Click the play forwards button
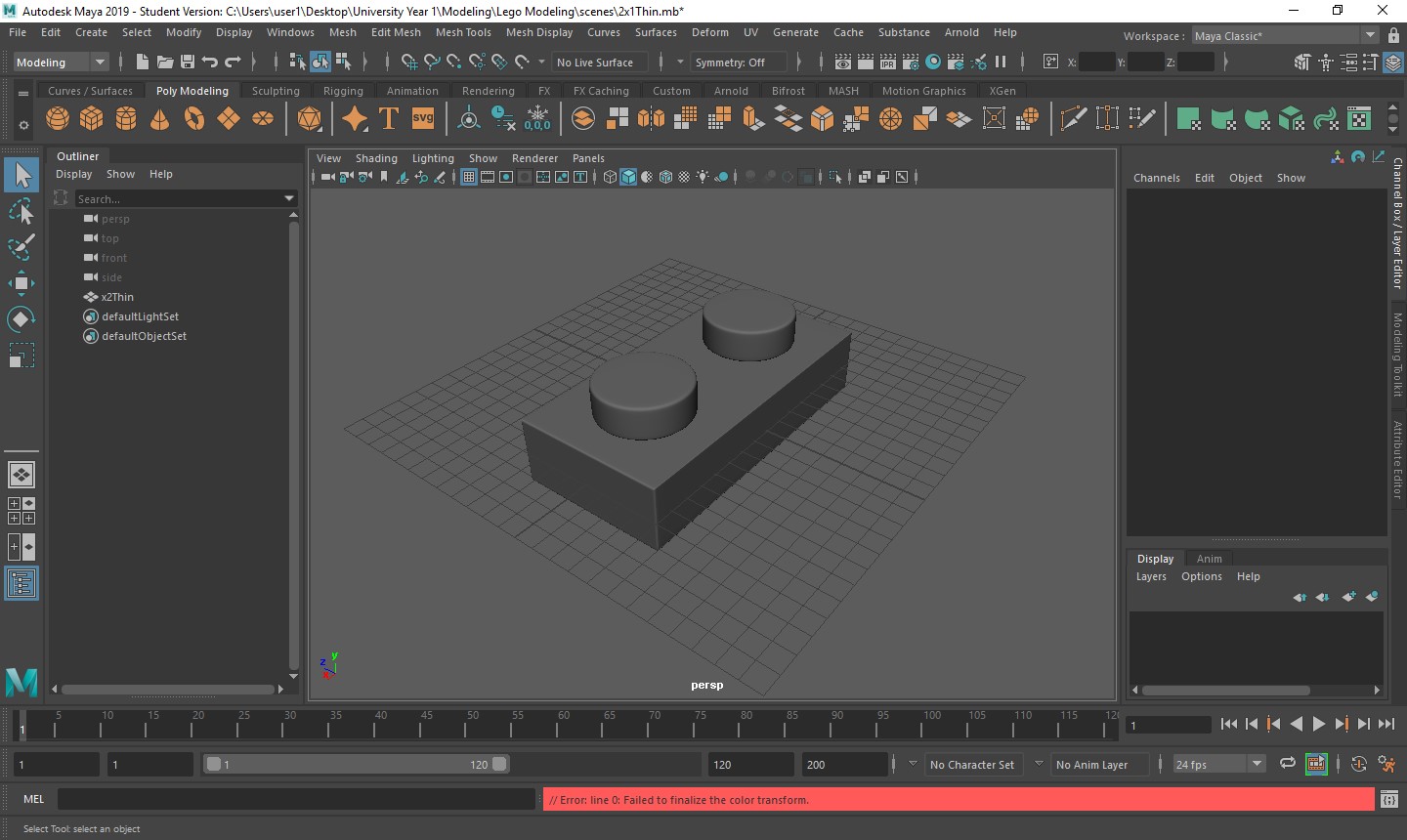Image resolution: width=1407 pixels, height=840 pixels. (x=1318, y=724)
